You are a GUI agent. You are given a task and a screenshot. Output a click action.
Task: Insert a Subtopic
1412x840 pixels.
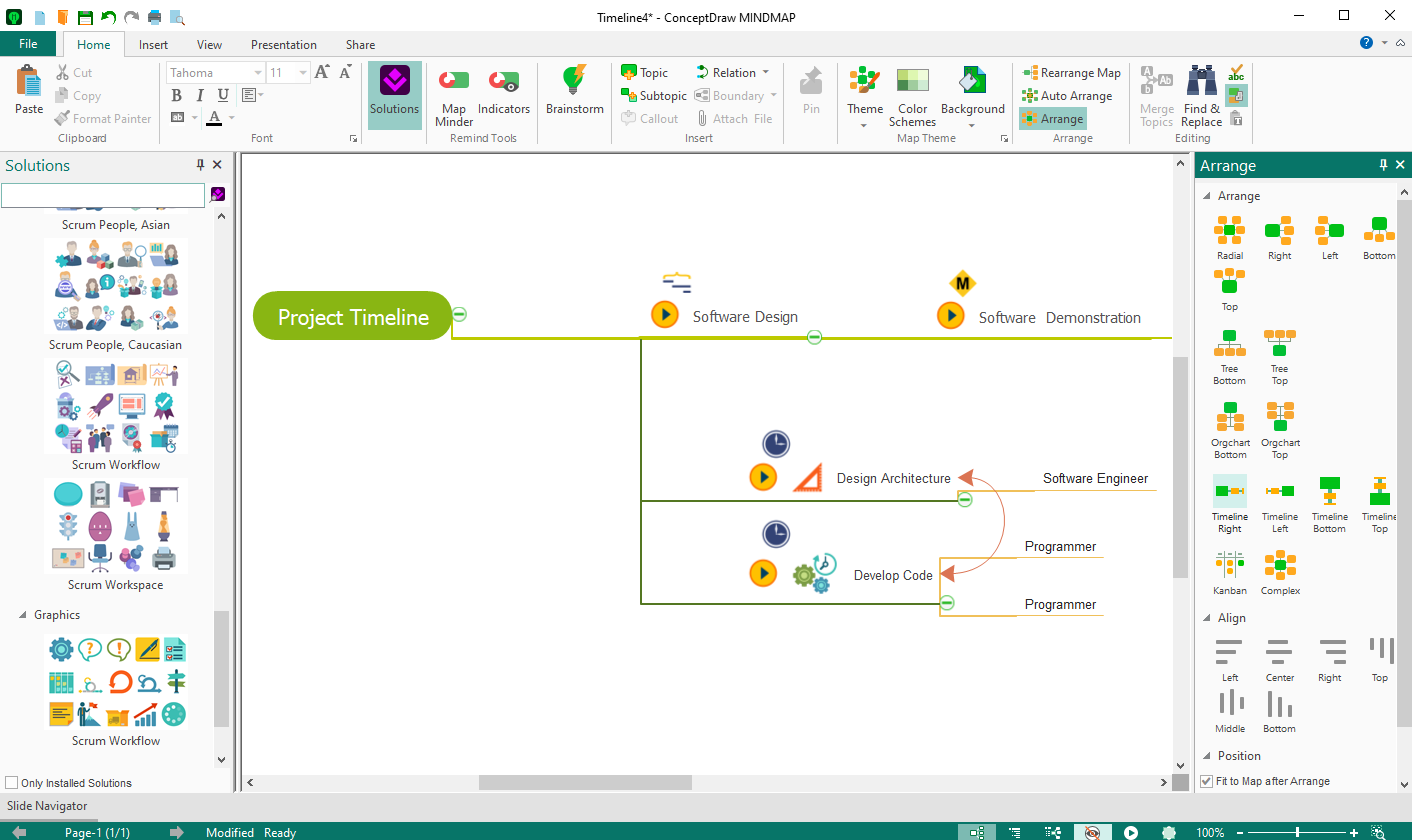coord(654,95)
